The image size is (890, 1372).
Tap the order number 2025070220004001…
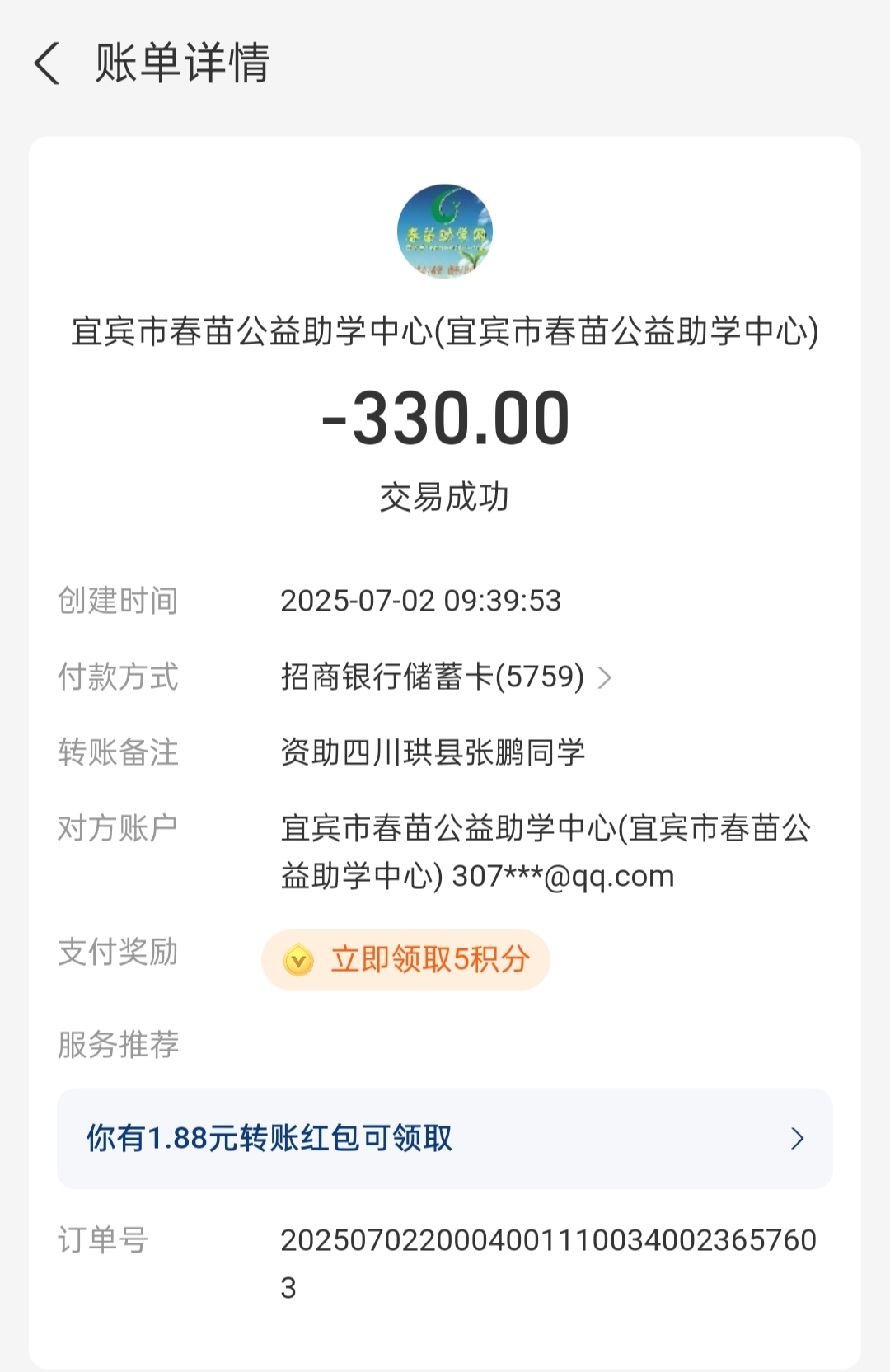pyautogui.click(x=548, y=1263)
